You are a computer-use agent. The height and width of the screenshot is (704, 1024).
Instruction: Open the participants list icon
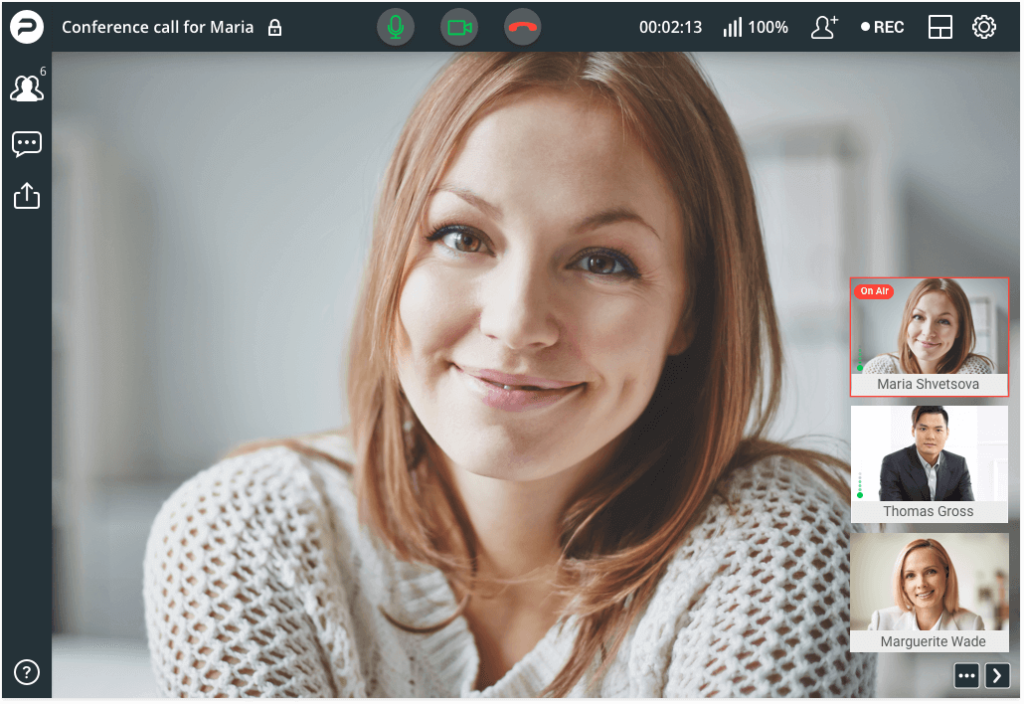pos(26,89)
